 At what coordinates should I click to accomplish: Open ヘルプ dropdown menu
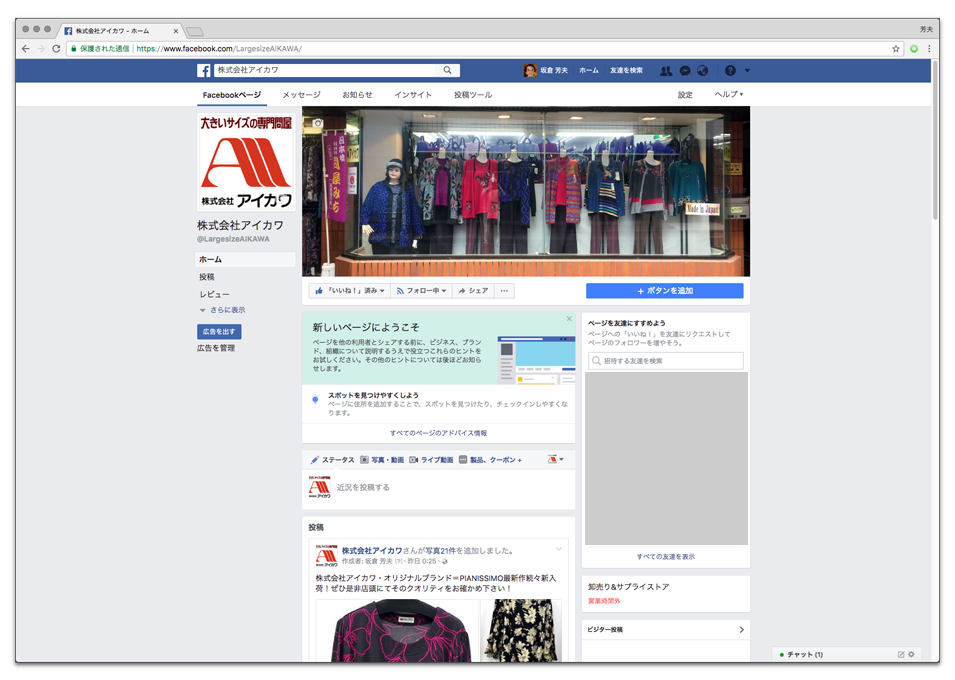[x=728, y=94]
